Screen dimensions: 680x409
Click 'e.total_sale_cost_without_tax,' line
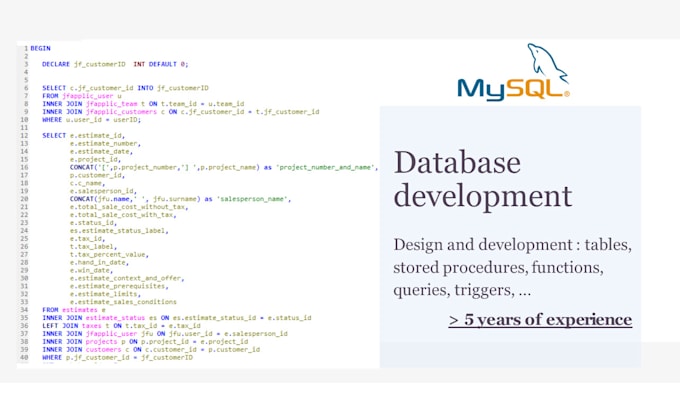click(129, 207)
